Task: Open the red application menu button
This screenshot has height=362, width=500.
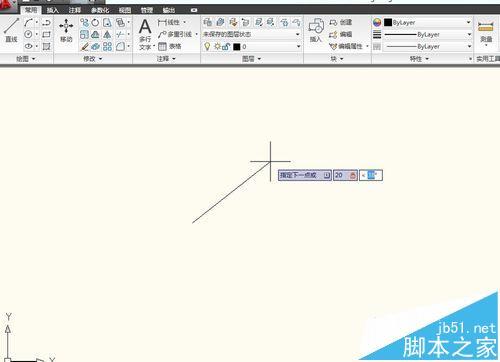Action: (7, 5)
